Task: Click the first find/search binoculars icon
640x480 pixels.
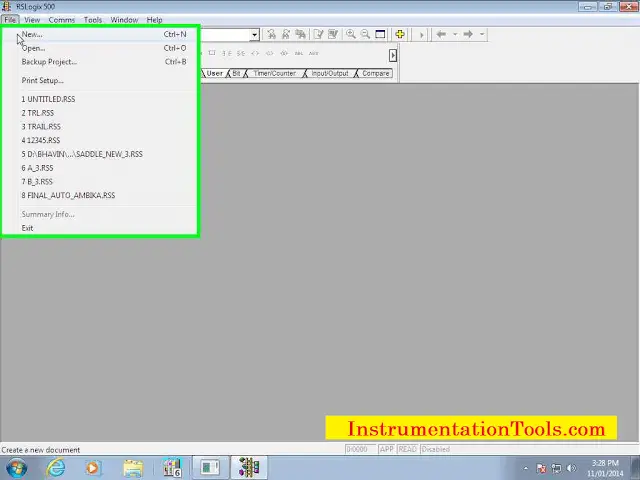Action: (x=271, y=34)
